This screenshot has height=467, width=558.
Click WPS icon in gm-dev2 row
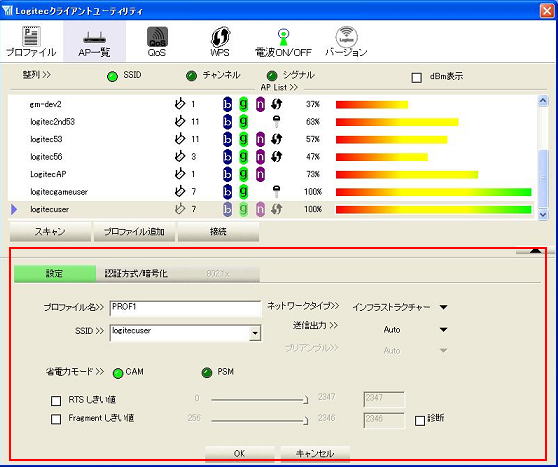coord(277,104)
